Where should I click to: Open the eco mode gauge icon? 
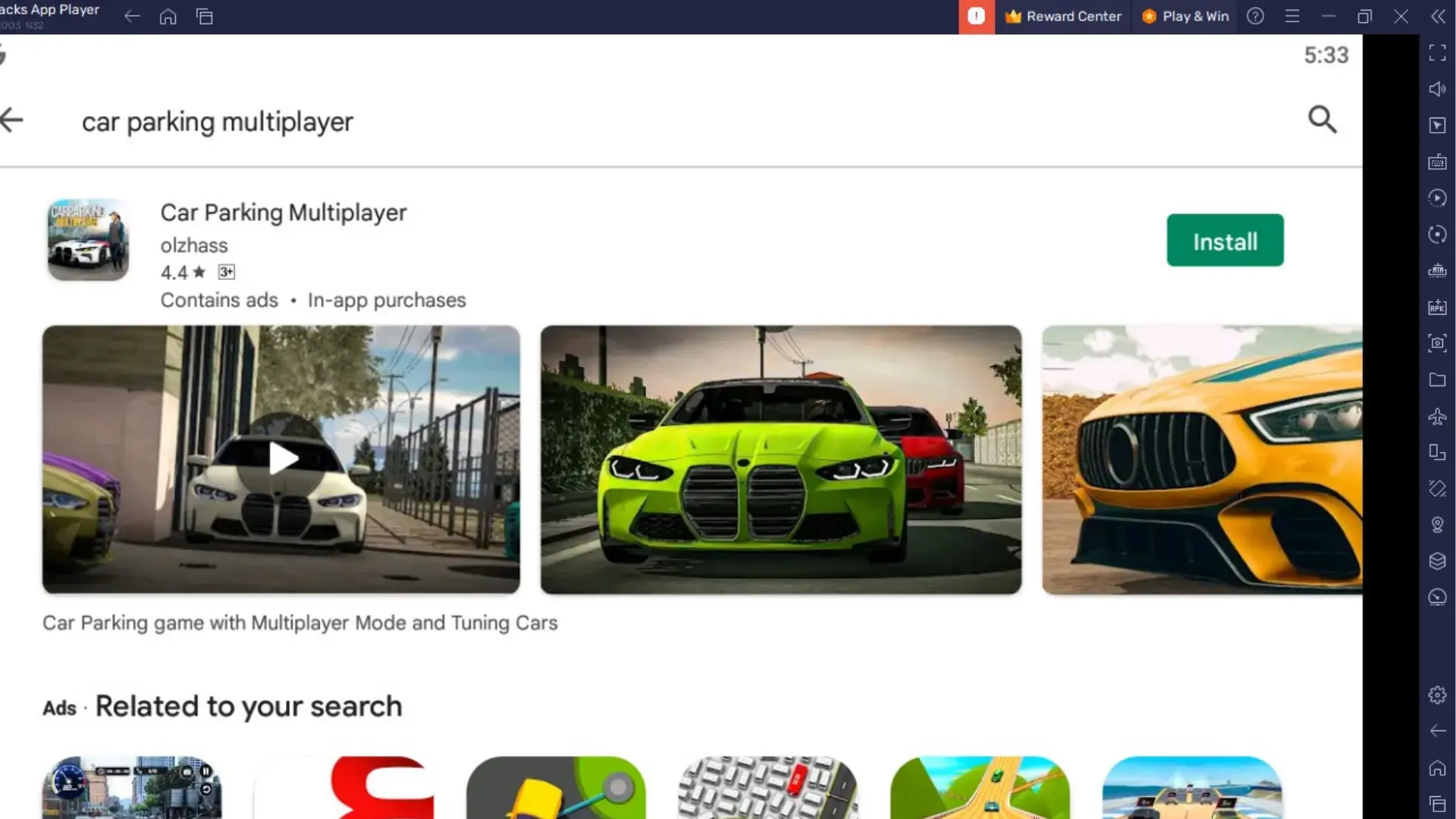tap(1437, 598)
